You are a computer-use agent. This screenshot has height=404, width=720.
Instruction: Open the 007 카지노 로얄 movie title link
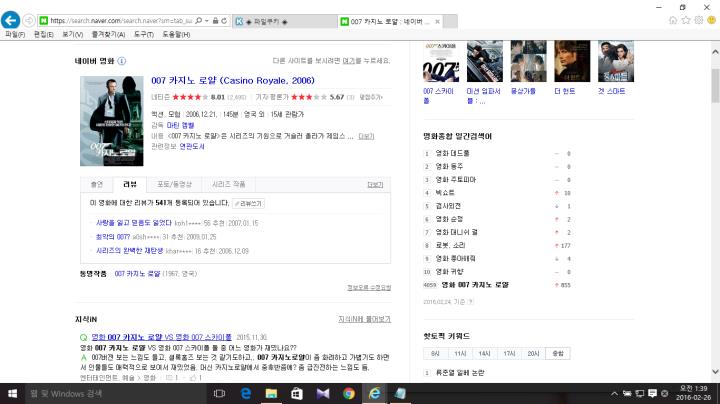click(x=233, y=80)
